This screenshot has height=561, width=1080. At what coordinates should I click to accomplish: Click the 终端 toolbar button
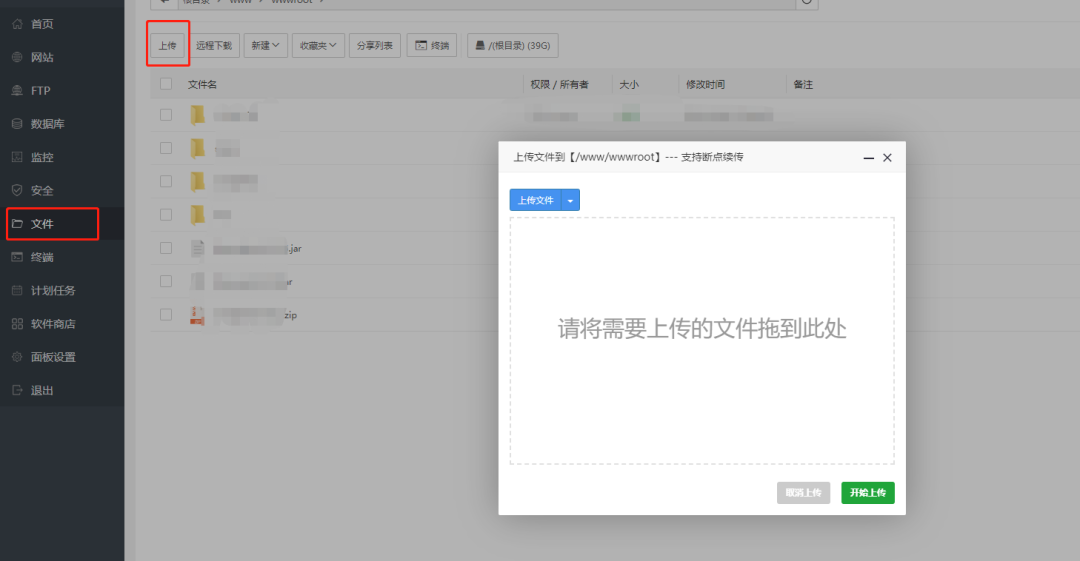(432, 45)
